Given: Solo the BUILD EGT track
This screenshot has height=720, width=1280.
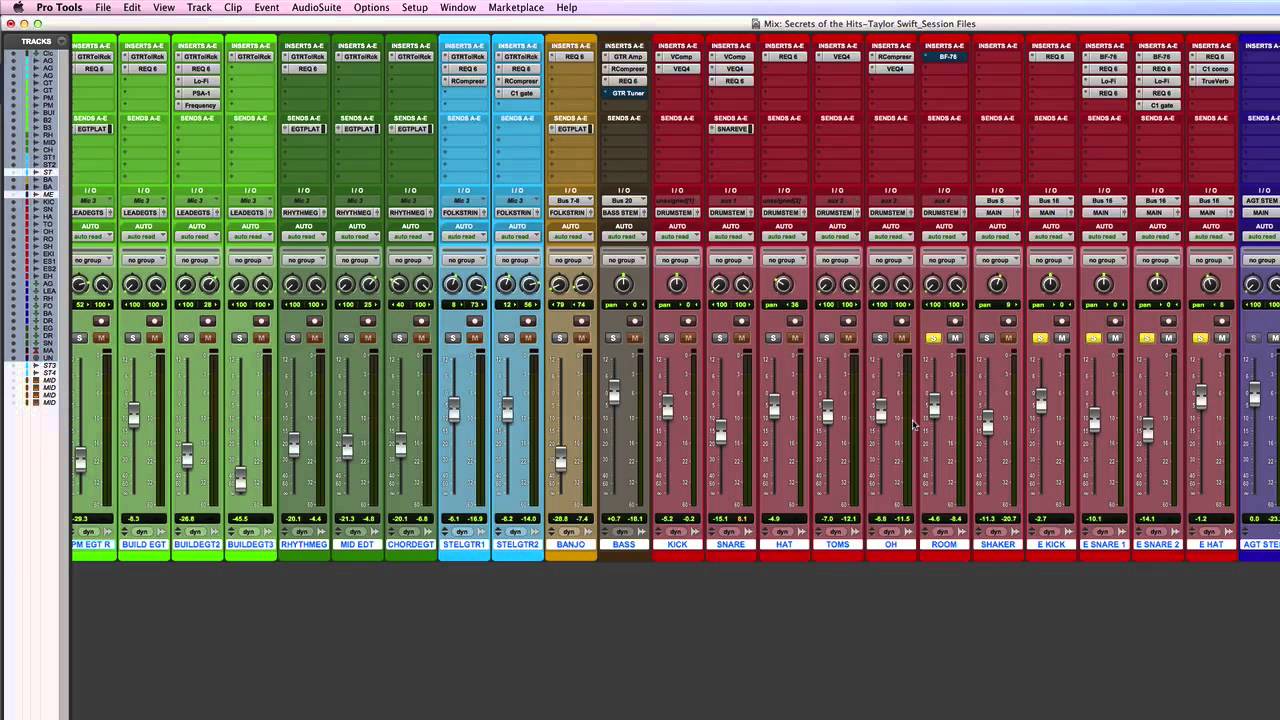Looking at the screenshot, I should point(133,338).
